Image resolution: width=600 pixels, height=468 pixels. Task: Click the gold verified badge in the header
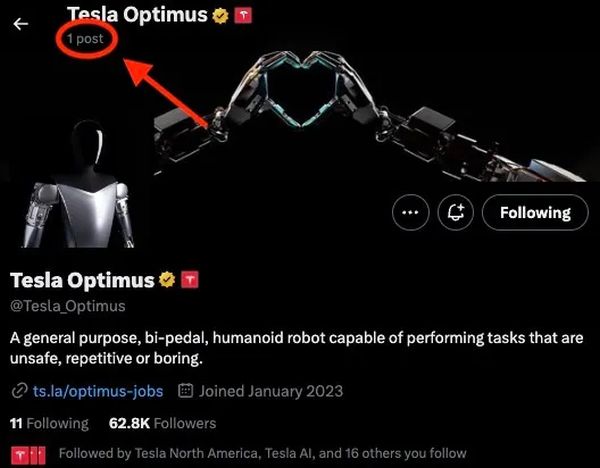pos(220,16)
